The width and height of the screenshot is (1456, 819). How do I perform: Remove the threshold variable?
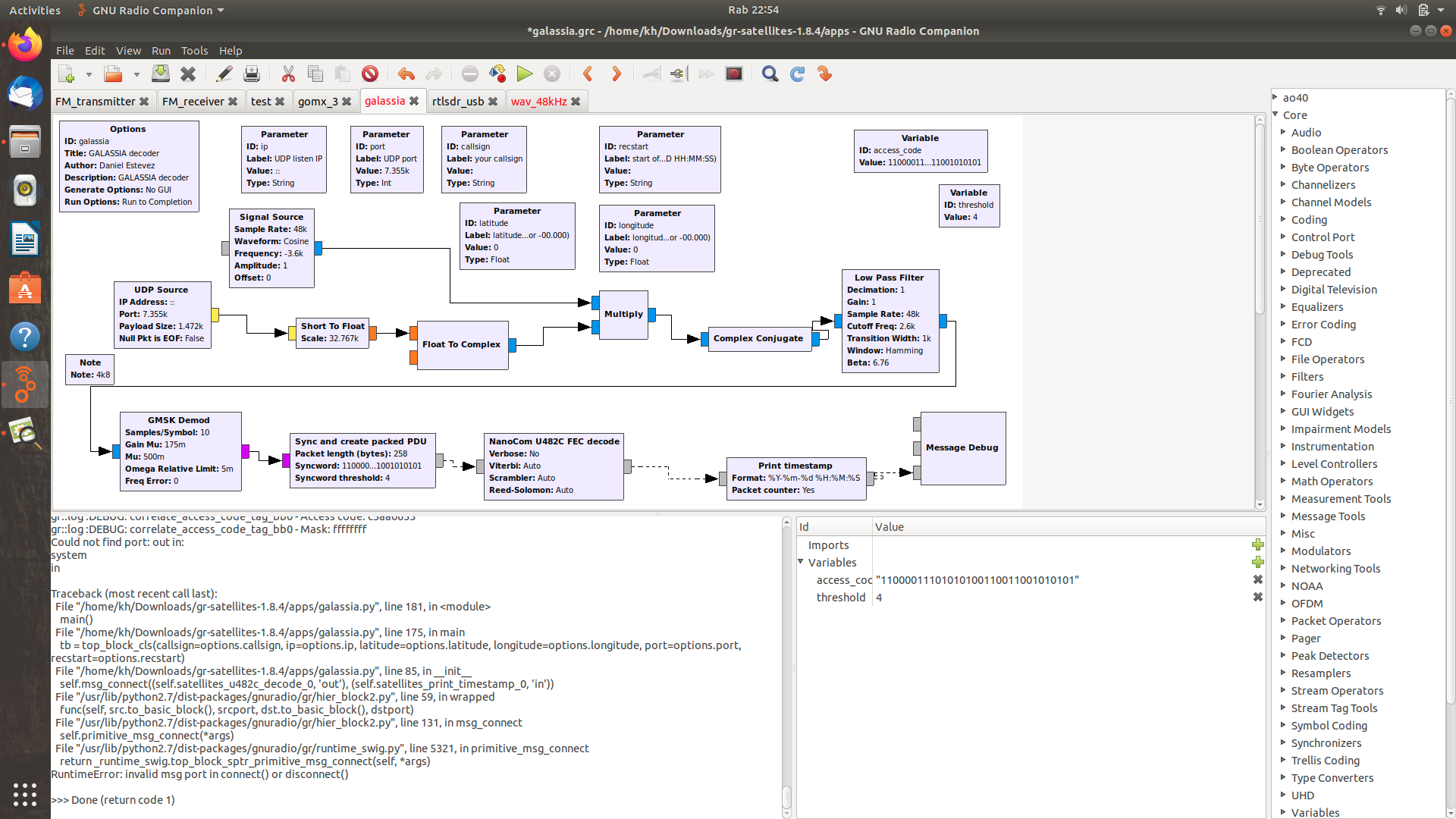[x=1257, y=598]
